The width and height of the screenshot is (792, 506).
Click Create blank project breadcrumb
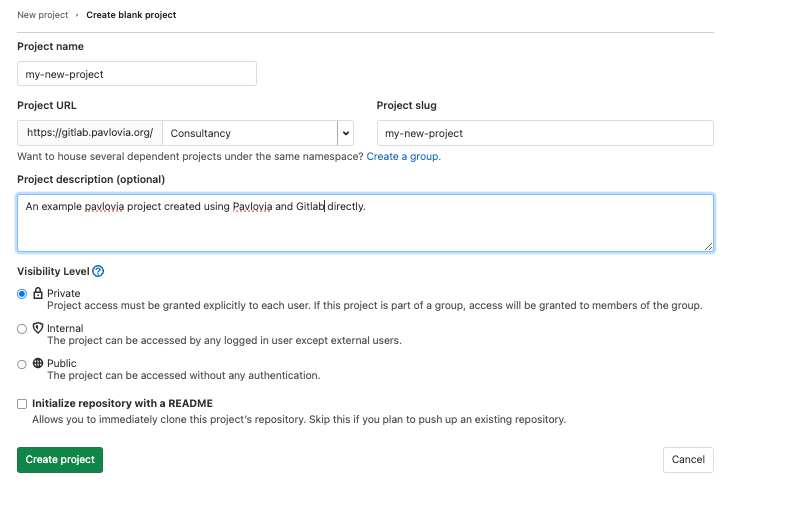tap(131, 15)
